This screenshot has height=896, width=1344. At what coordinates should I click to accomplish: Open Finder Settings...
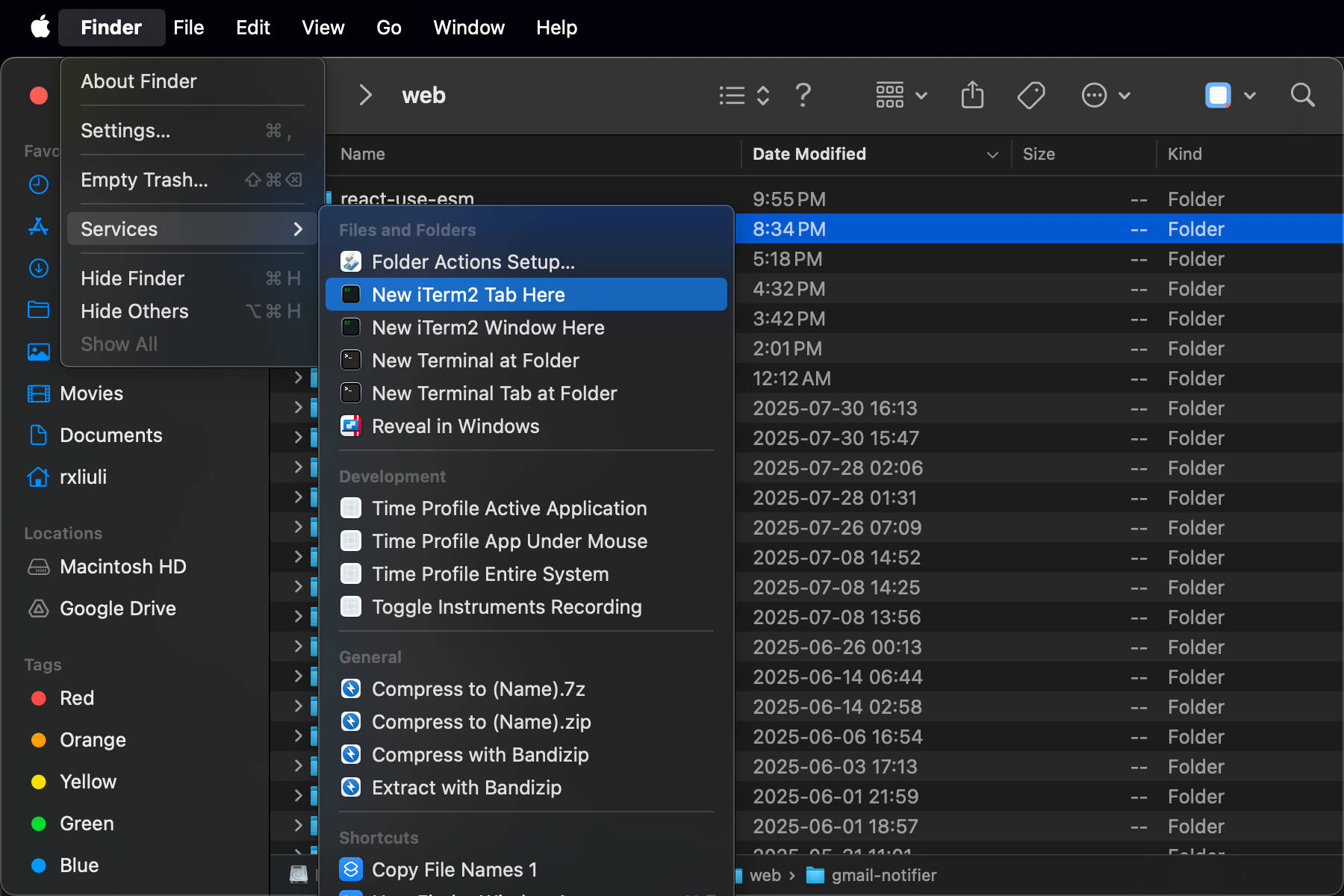[192, 131]
